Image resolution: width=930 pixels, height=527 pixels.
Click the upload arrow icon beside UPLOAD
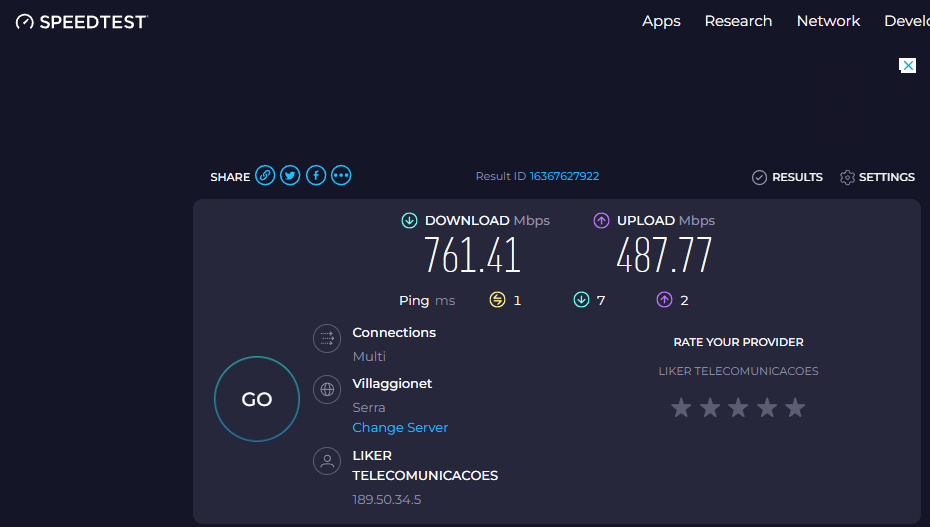click(601, 221)
